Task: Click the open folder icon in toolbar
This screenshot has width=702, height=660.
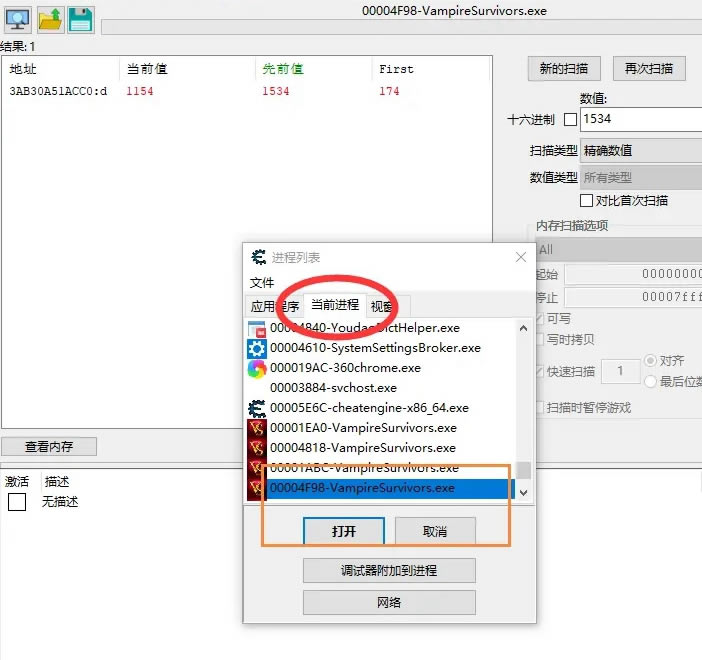Action: pyautogui.click(x=50, y=19)
